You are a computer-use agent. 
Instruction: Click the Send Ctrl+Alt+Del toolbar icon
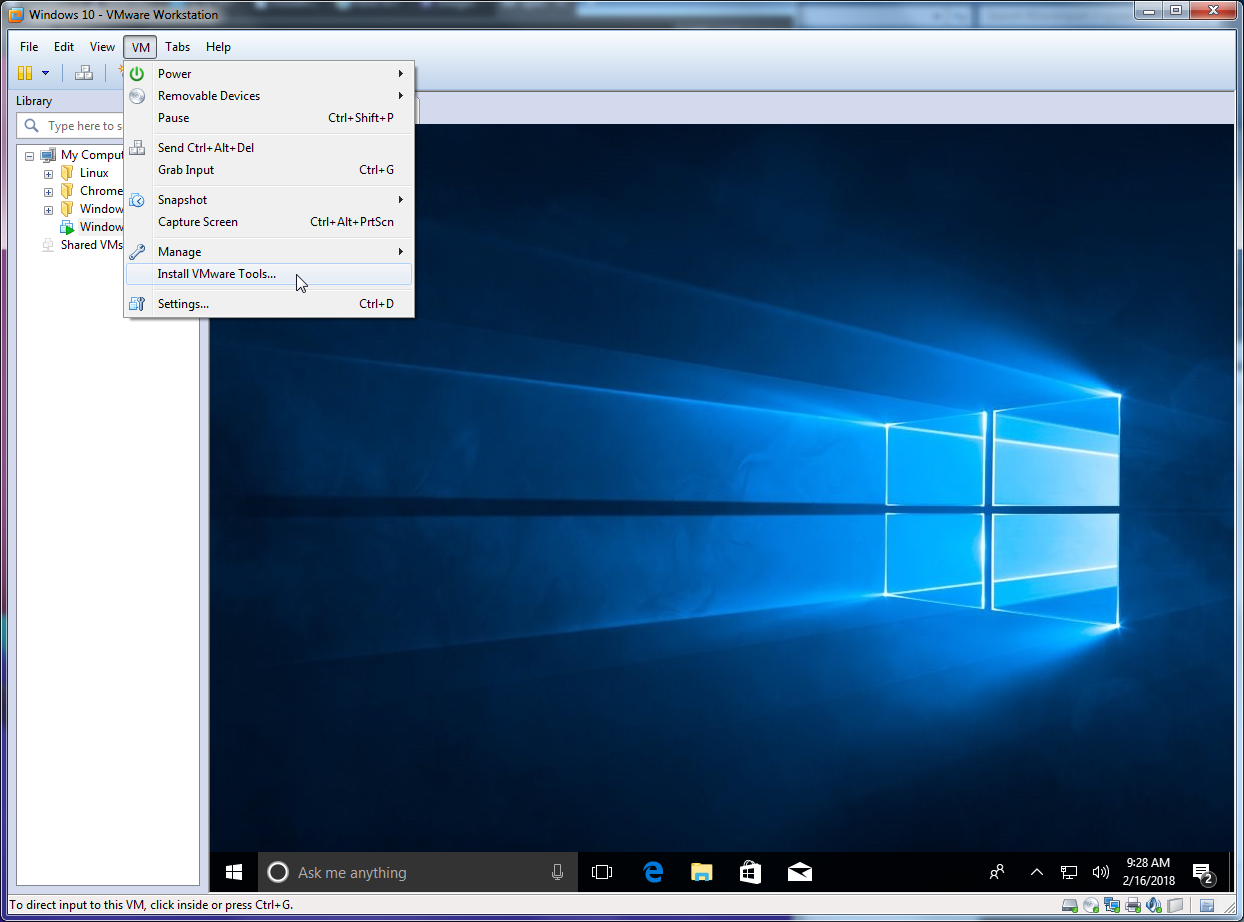(x=84, y=73)
